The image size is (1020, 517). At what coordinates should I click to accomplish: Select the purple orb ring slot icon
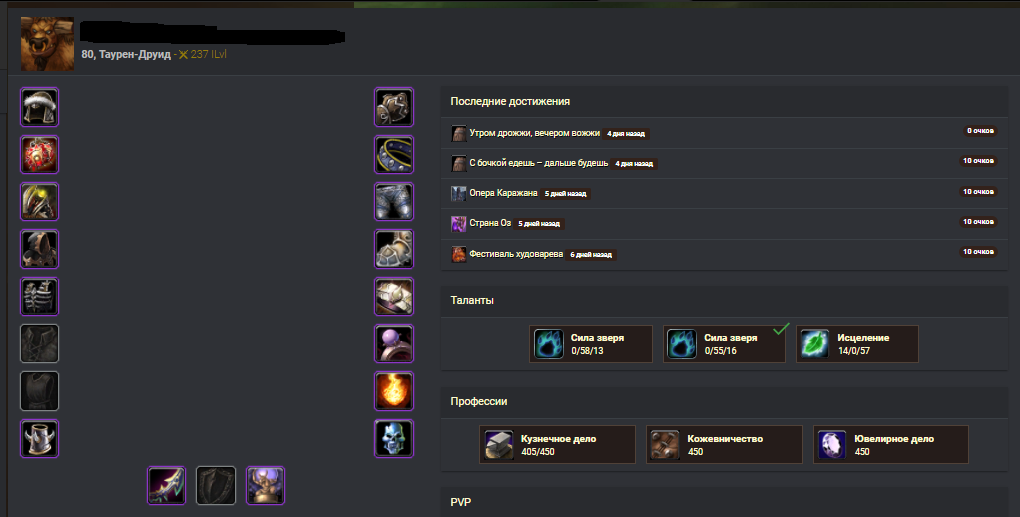click(394, 343)
